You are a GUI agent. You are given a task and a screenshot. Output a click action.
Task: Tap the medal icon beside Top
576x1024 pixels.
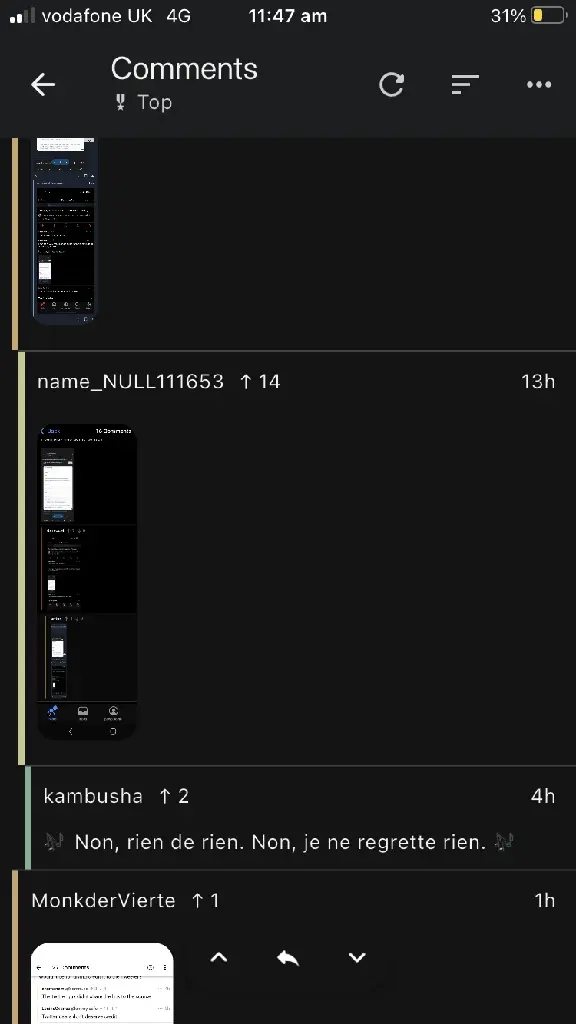pos(121,103)
